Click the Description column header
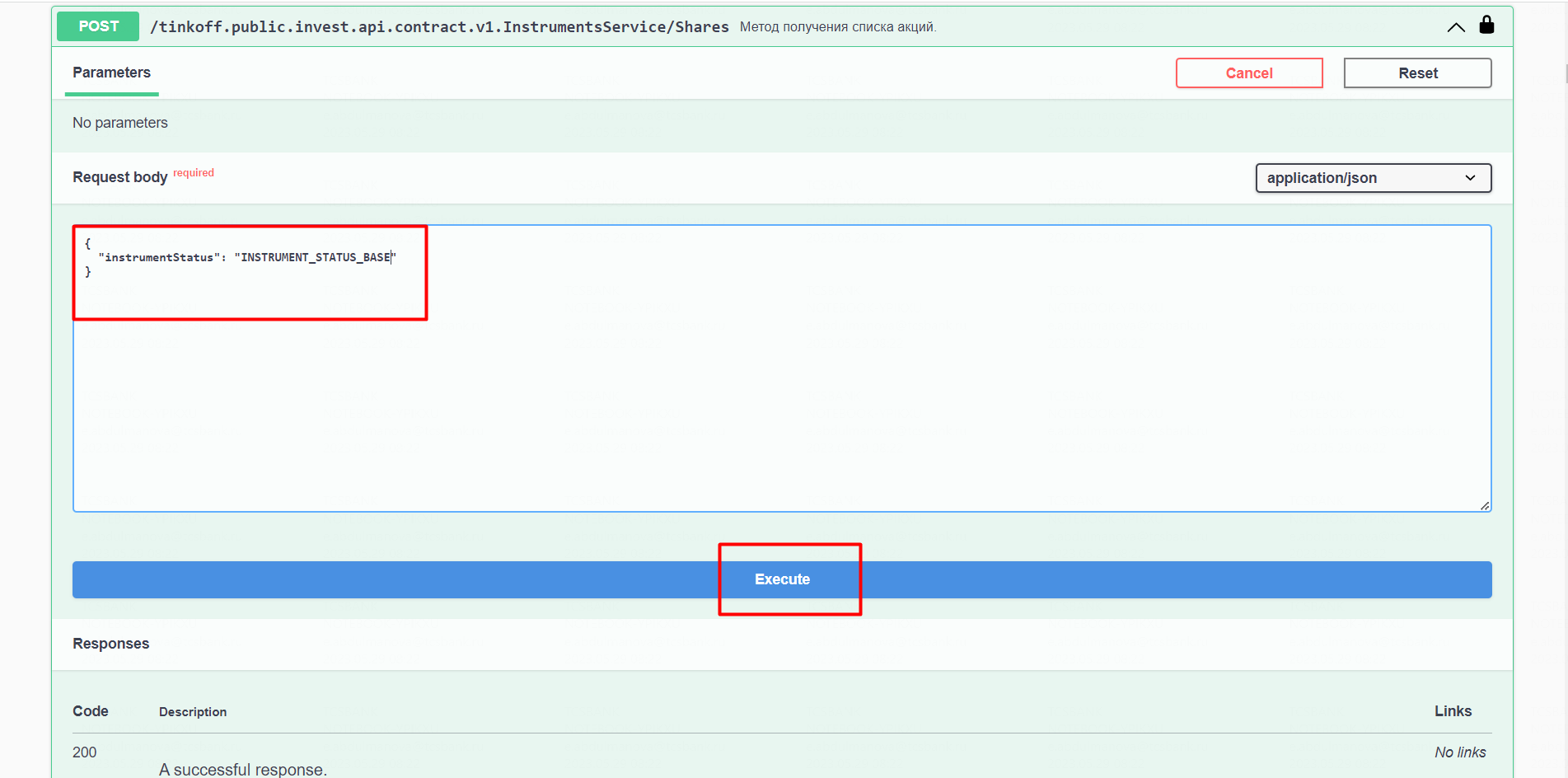1568x778 pixels. [193, 712]
